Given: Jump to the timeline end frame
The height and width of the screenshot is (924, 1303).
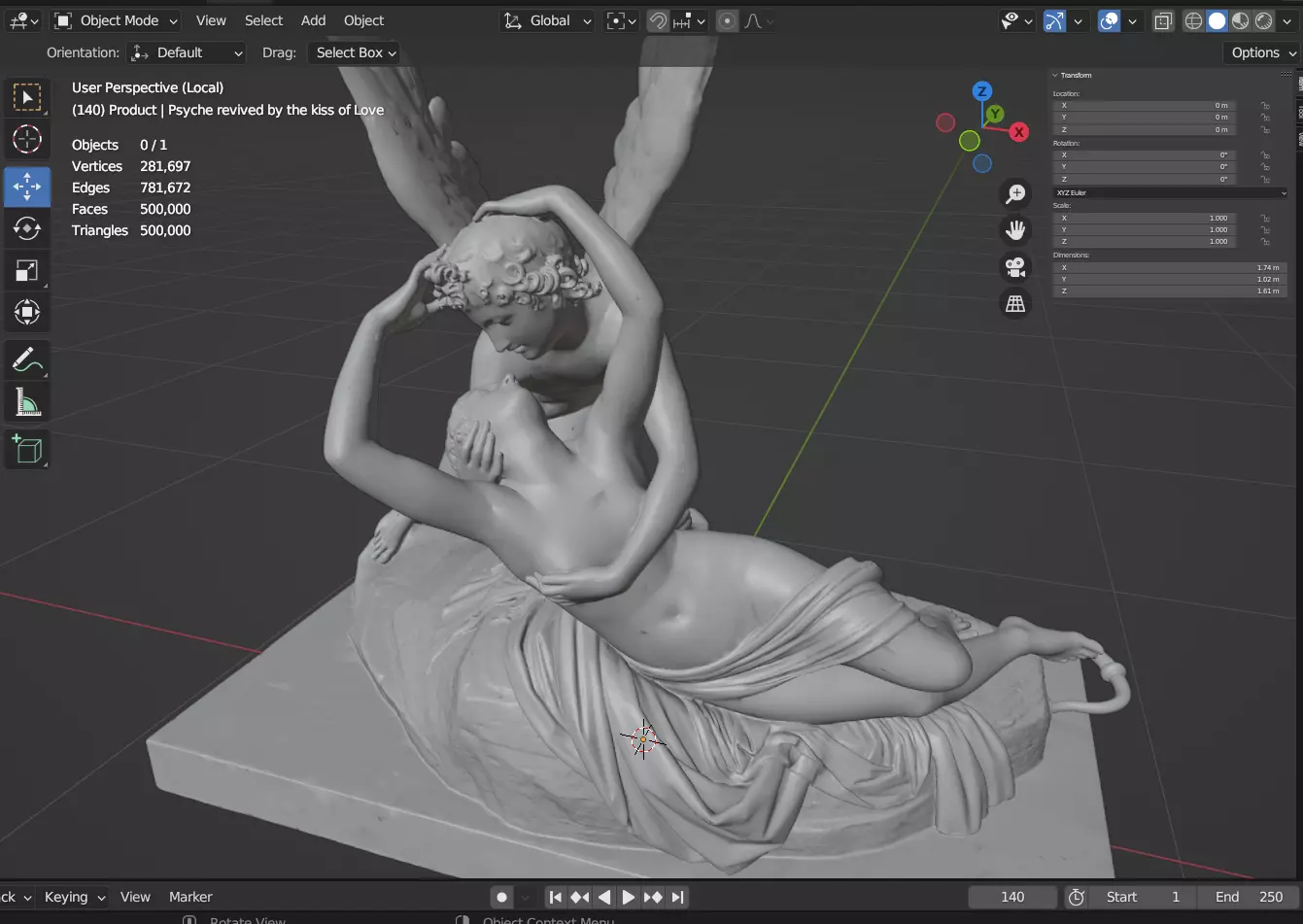Looking at the screenshot, I should tap(678, 897).
